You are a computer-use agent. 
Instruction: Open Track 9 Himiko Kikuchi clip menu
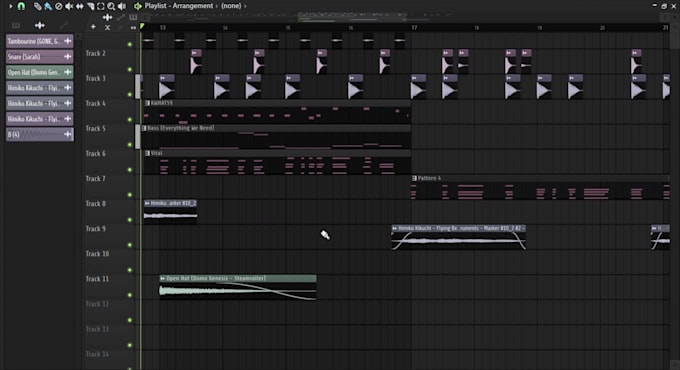pos(395,228)
